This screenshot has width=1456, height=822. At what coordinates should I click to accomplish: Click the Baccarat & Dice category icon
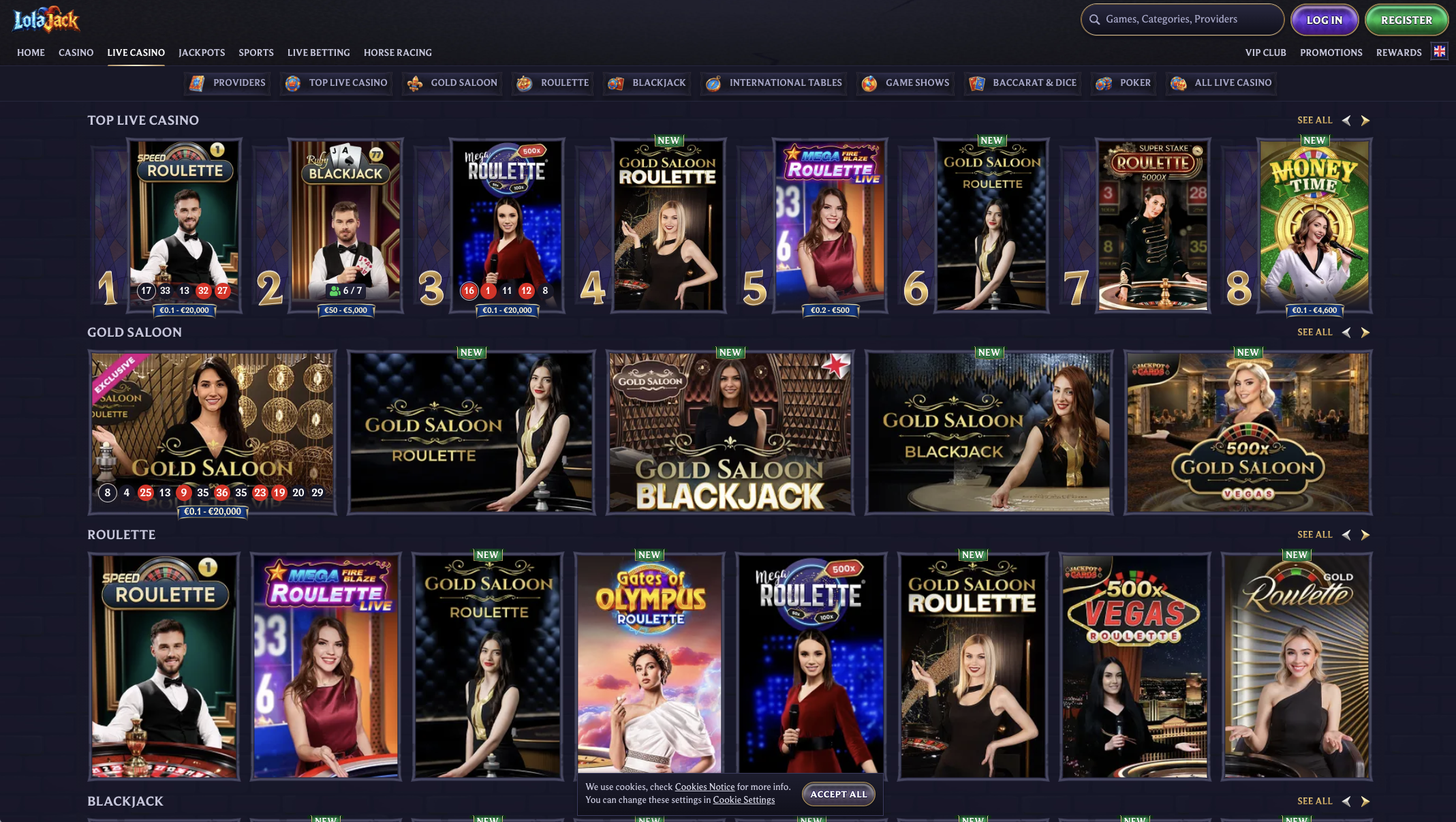click(977, 83)
